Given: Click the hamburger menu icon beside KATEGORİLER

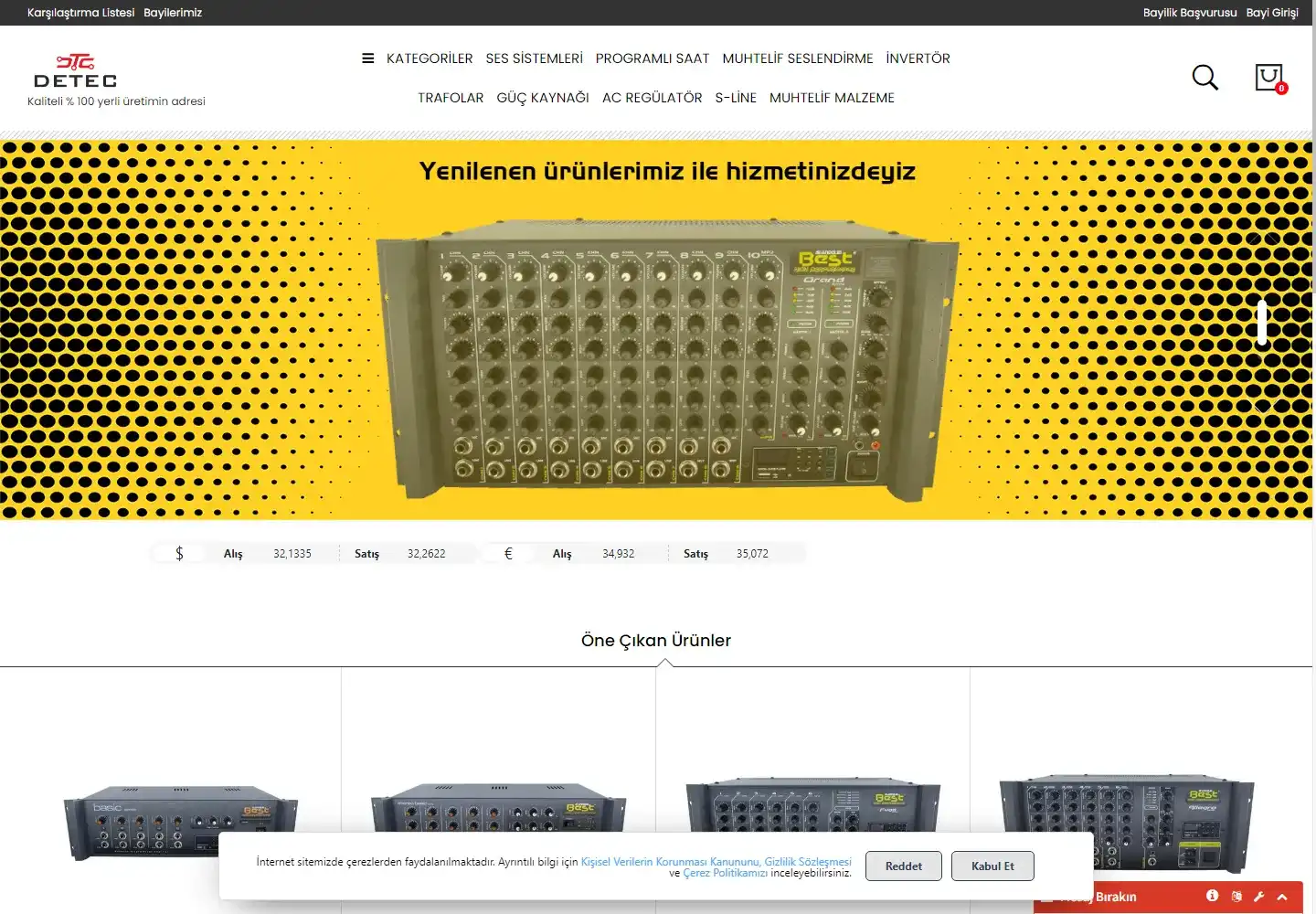Looking at the screenshot, I should point(367,58).
